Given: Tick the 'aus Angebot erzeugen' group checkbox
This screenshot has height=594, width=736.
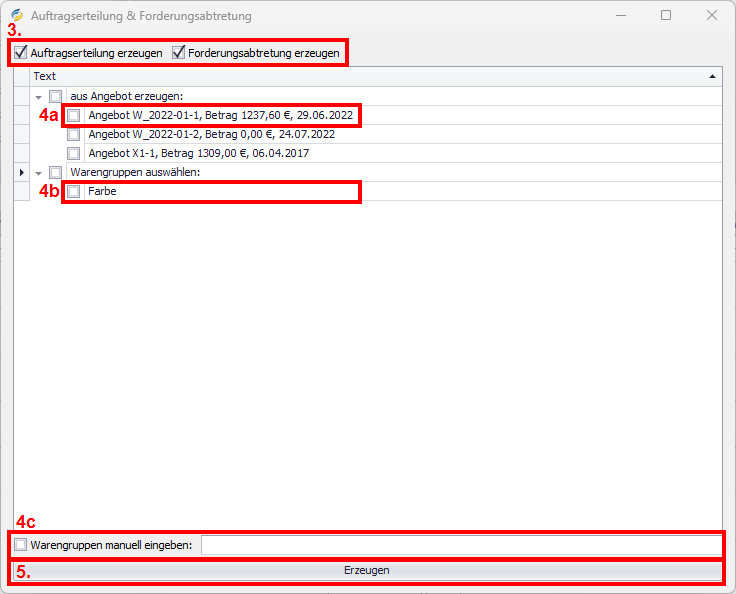Looking at the screenshot, I should [56, 96].
